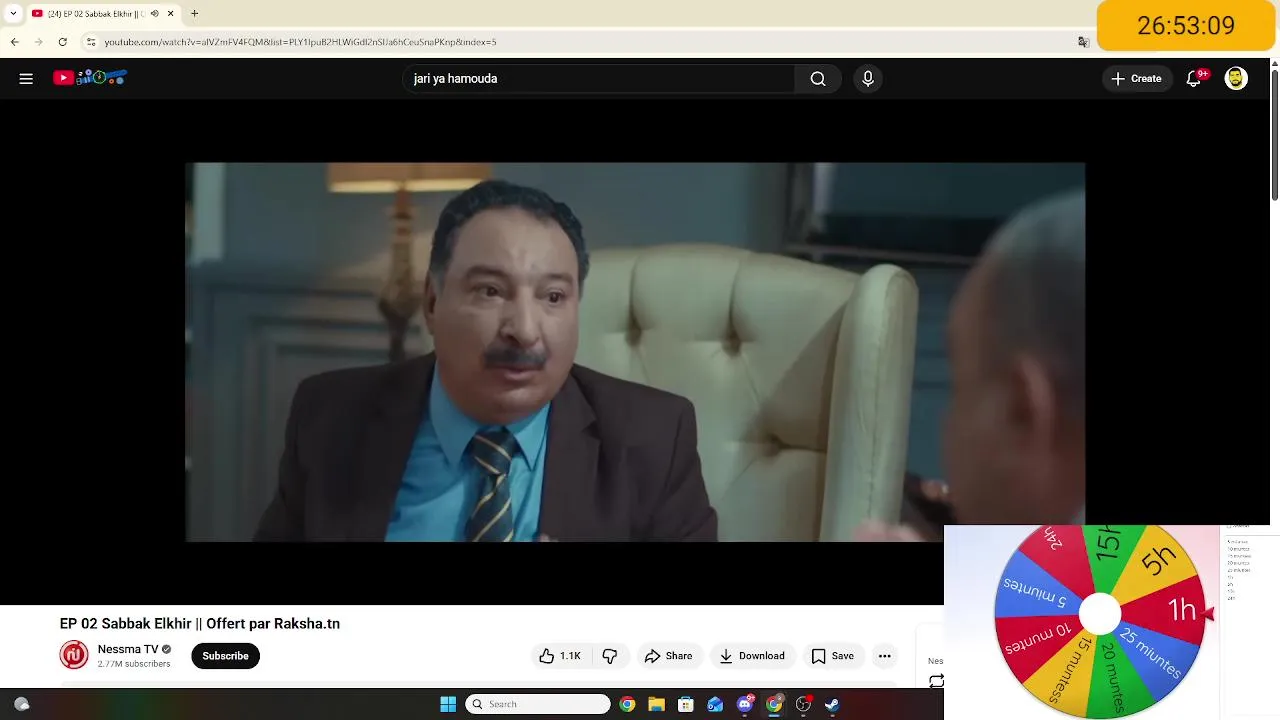Screen dimensions: 1280x720
Task: Click the white center of the spin wheel
Action: point(1100,614)
